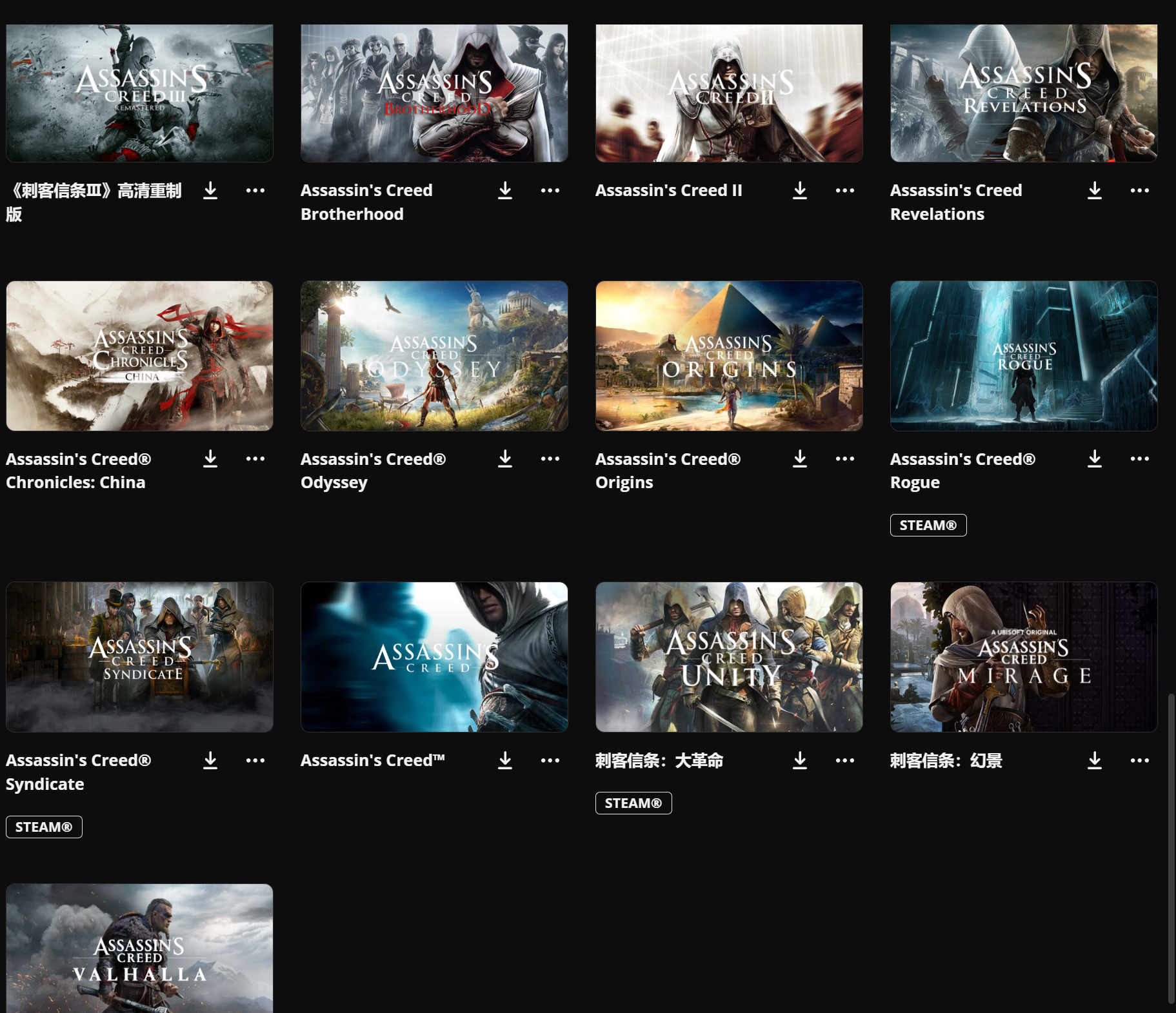
Task: Click the 《刺客信条Ⅲ》高清重制版 title
Action: coord(94,202)
